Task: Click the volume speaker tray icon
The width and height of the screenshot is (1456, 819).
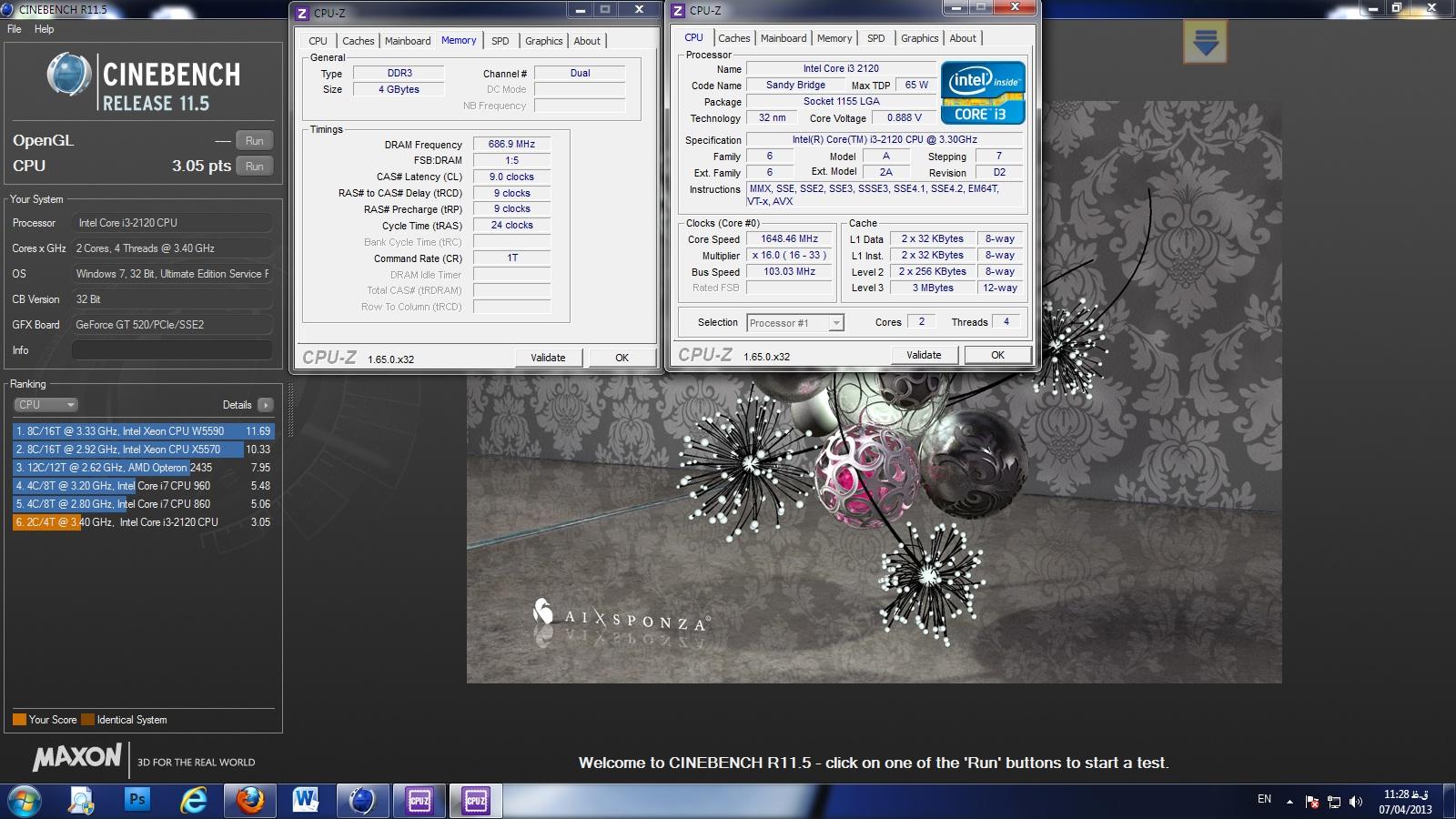Action: 1356,802
